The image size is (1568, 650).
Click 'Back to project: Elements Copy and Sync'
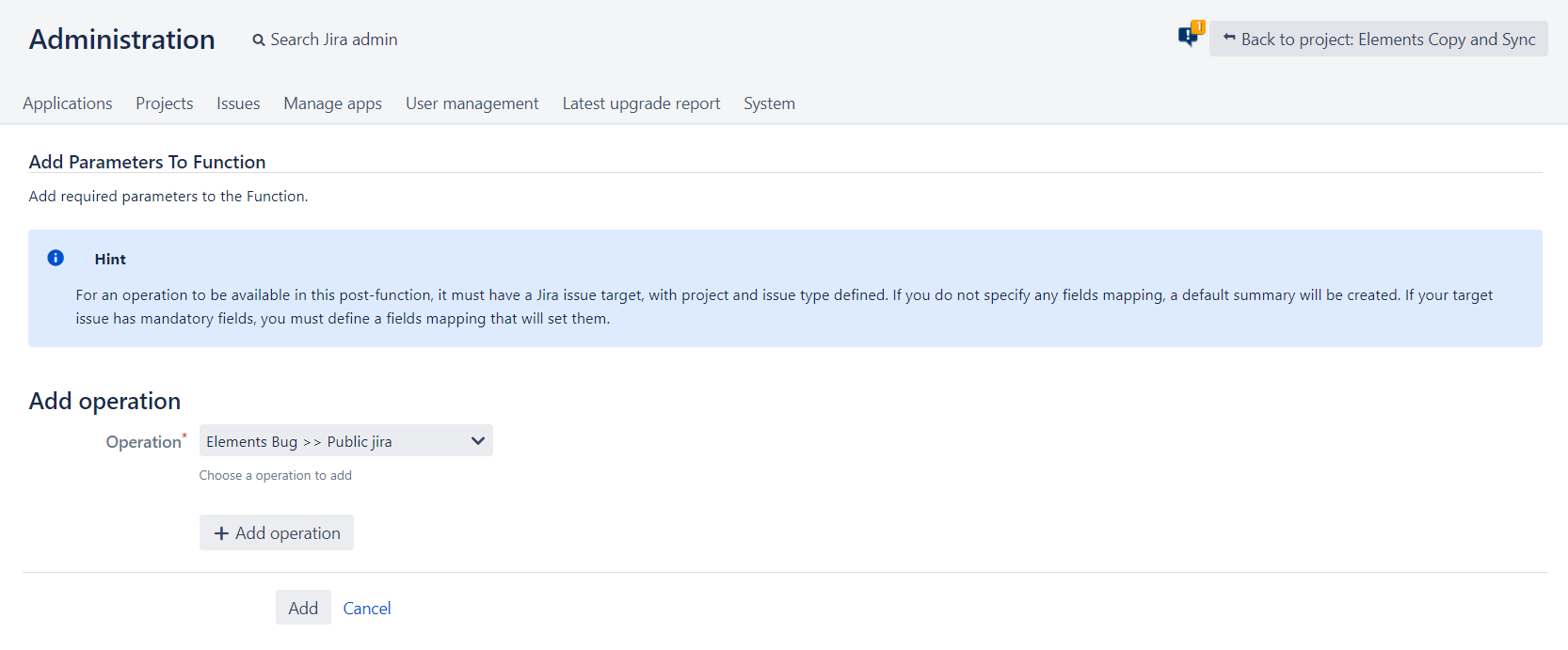point(1387,40)
